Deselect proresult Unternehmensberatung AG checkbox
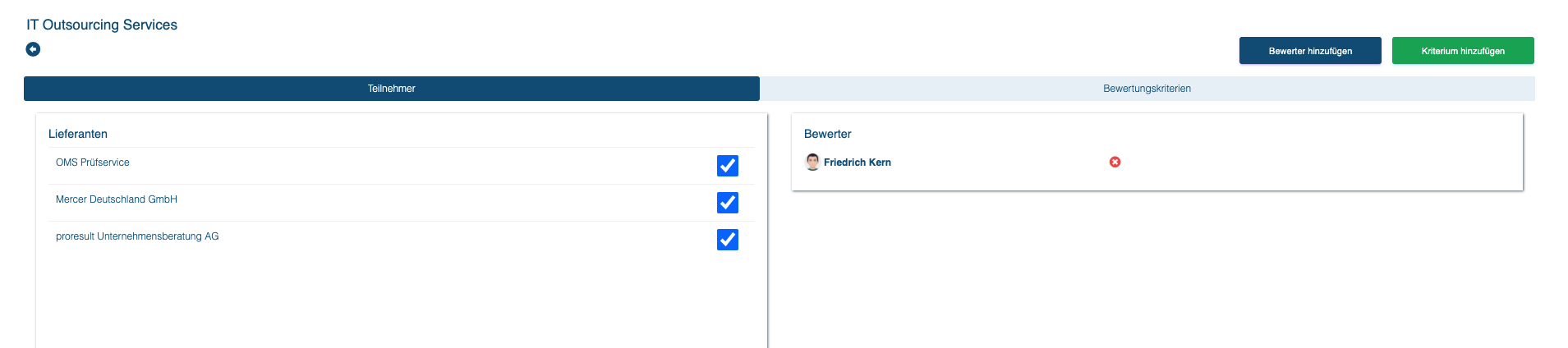Screen dimensions: 1568x348 coord(727,240)
